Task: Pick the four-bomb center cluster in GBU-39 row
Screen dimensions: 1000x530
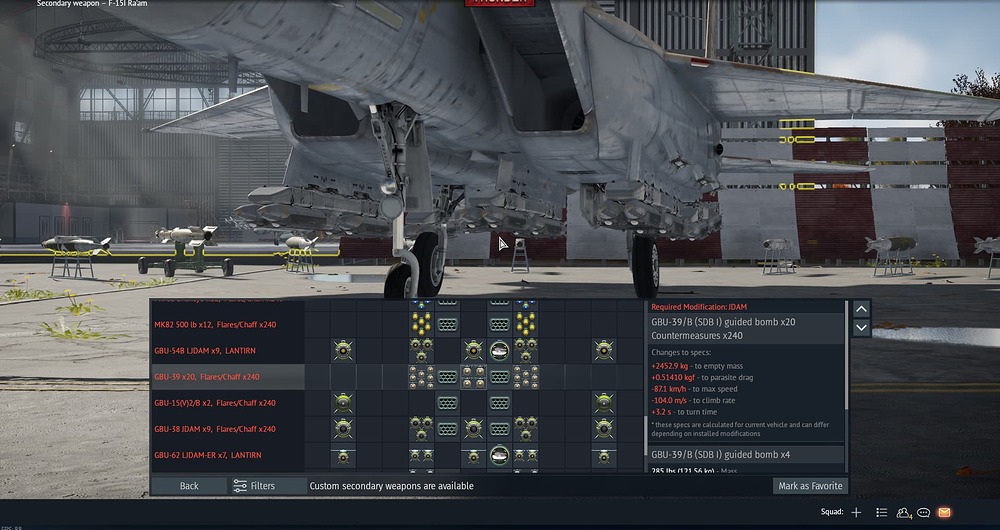Action: [x=473, y=377]
